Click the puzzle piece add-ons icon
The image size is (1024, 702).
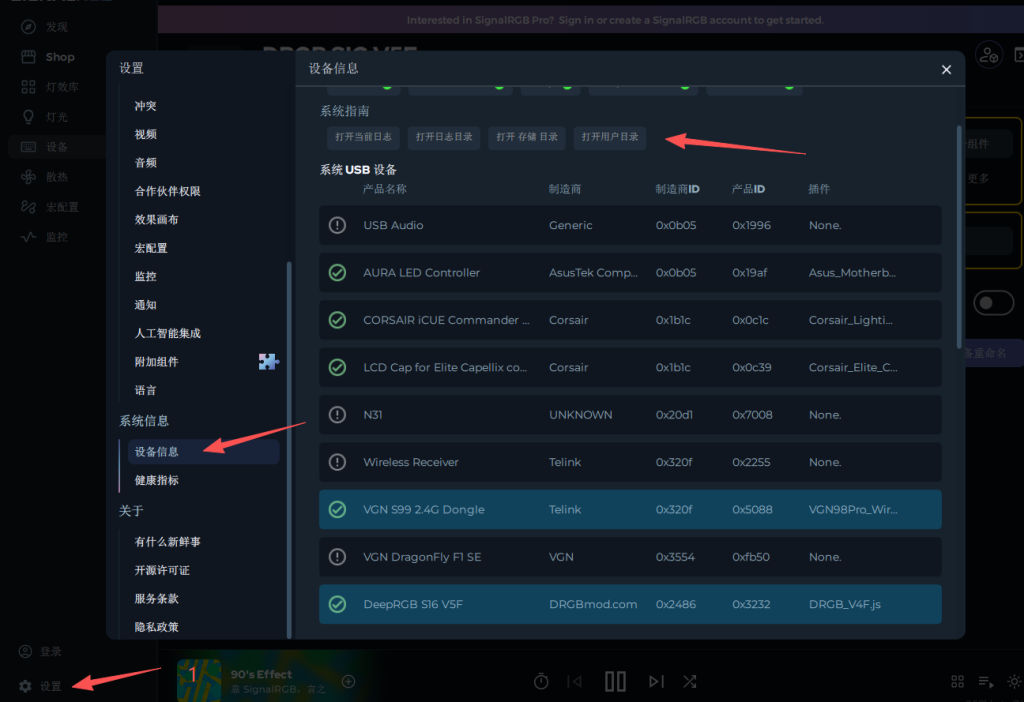pyautogui.click(x=268, y=362)
